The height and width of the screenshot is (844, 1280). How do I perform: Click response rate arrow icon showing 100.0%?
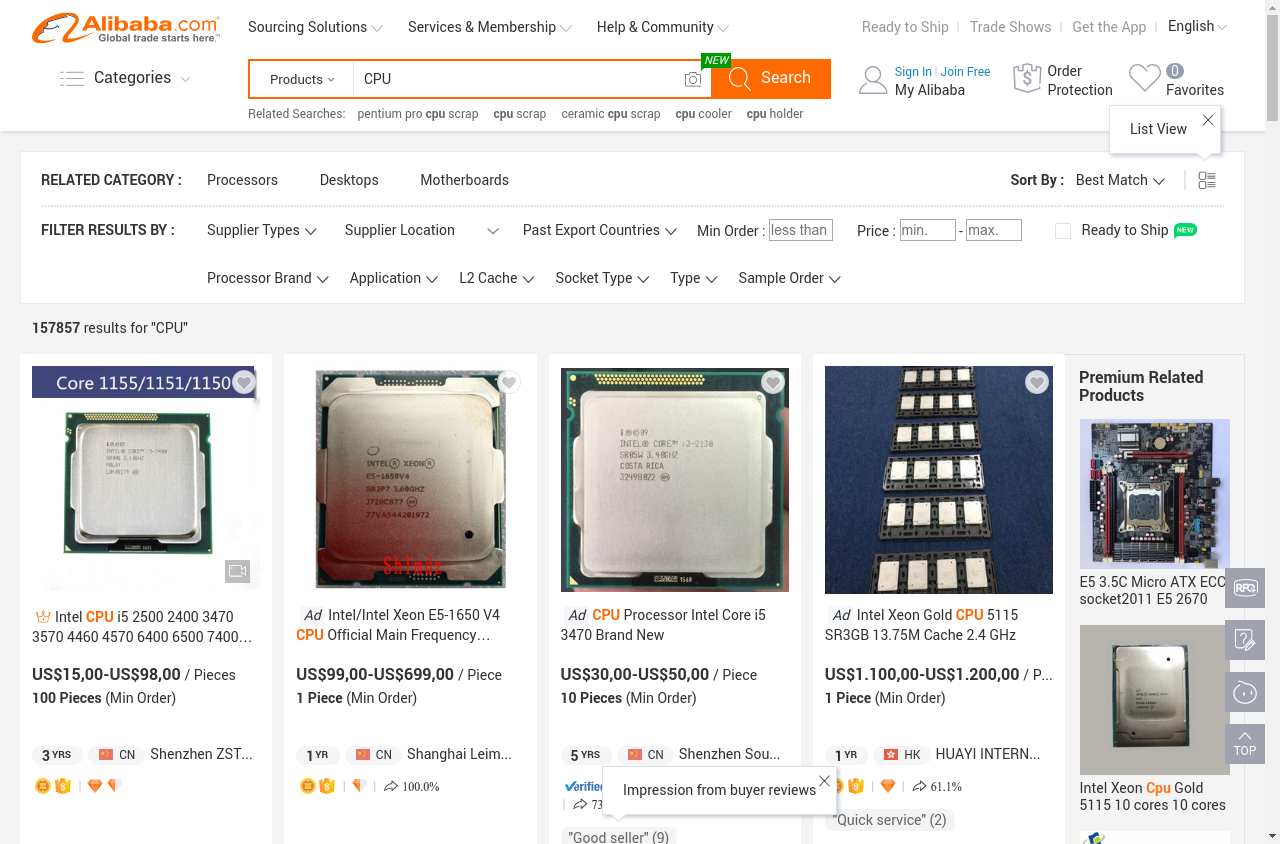pos(392,787)
